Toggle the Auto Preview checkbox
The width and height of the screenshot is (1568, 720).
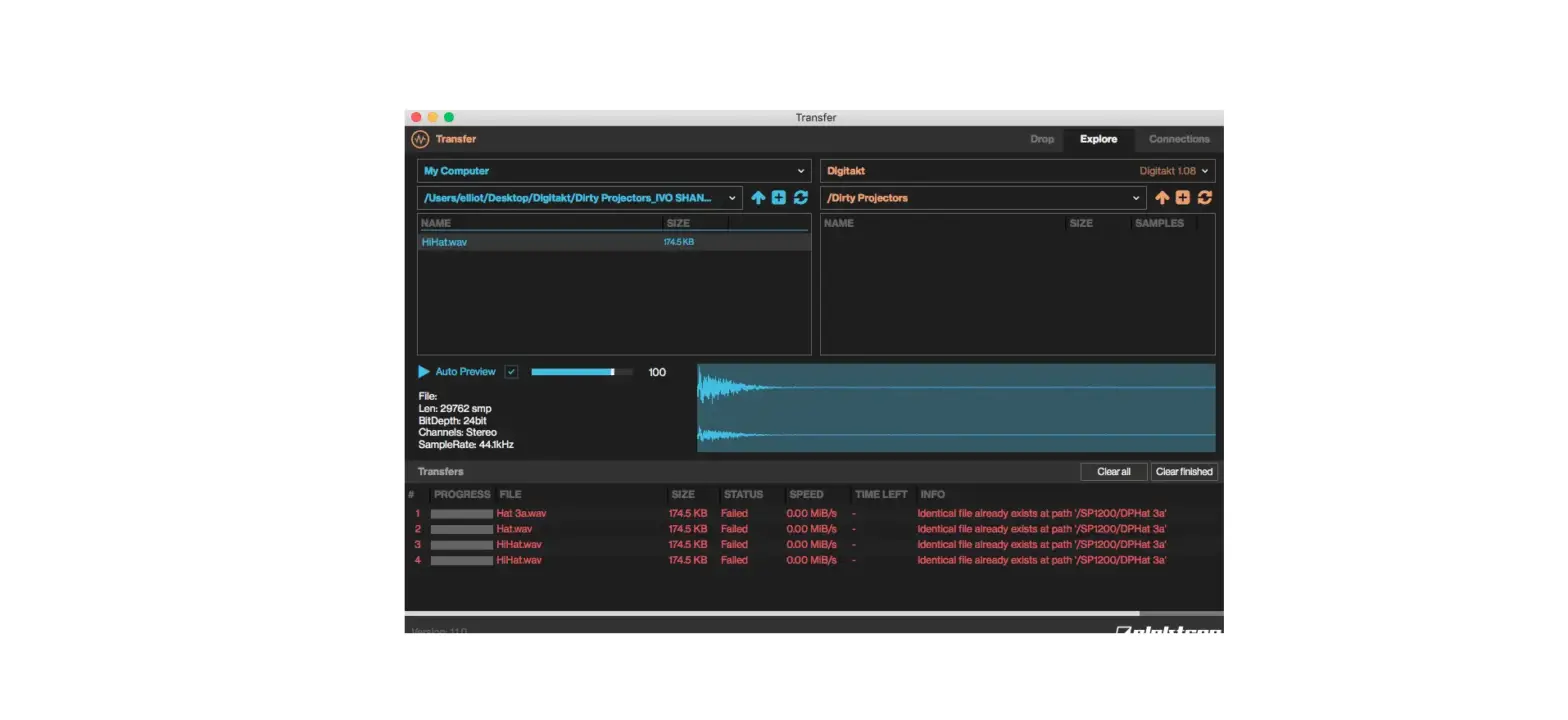[511, 372]
